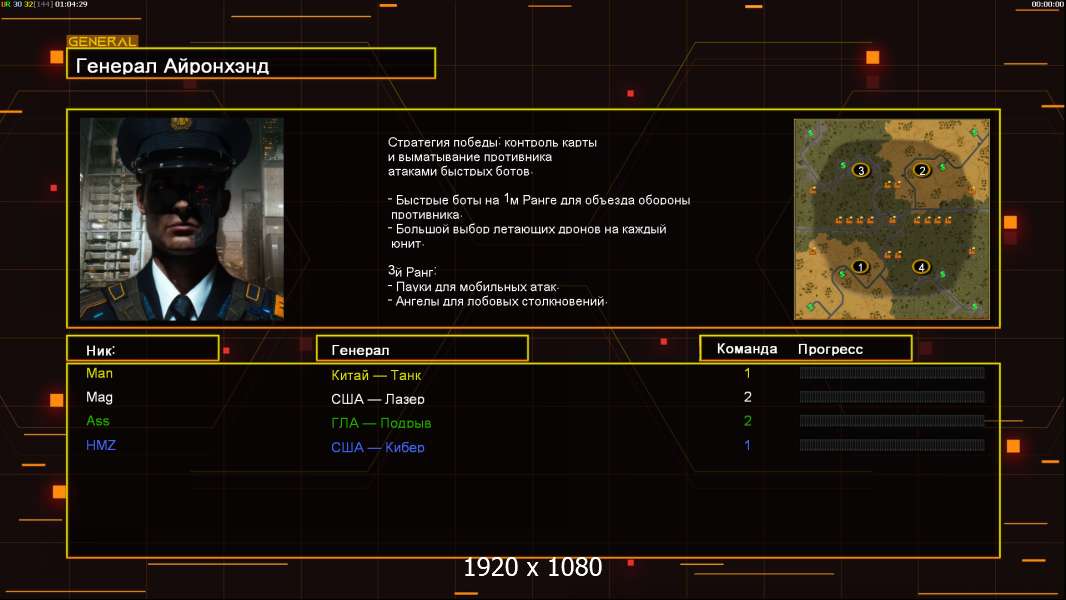The width and height of the screenshot is (1066, 600).
Task: Click the progress bar for player Mag
Action: (892, 397)
